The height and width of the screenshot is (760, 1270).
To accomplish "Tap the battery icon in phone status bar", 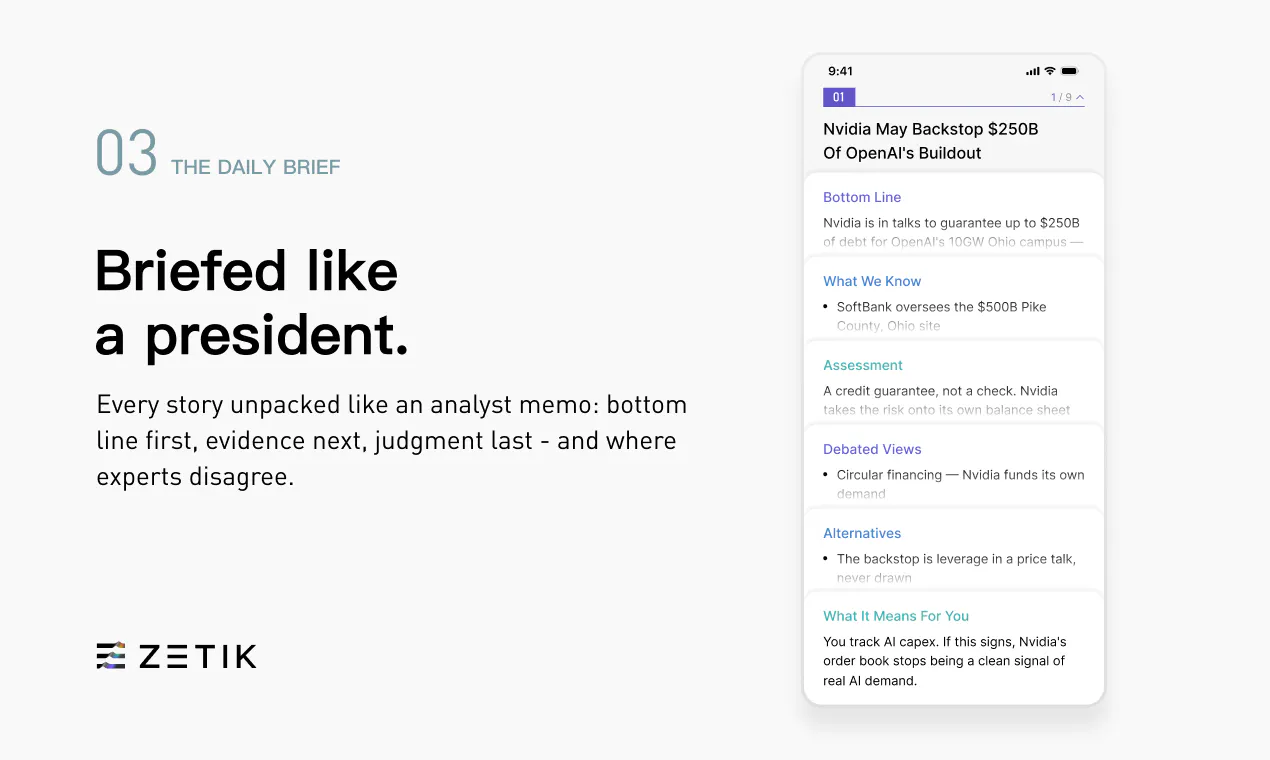I will click(x=1069, y=71).
